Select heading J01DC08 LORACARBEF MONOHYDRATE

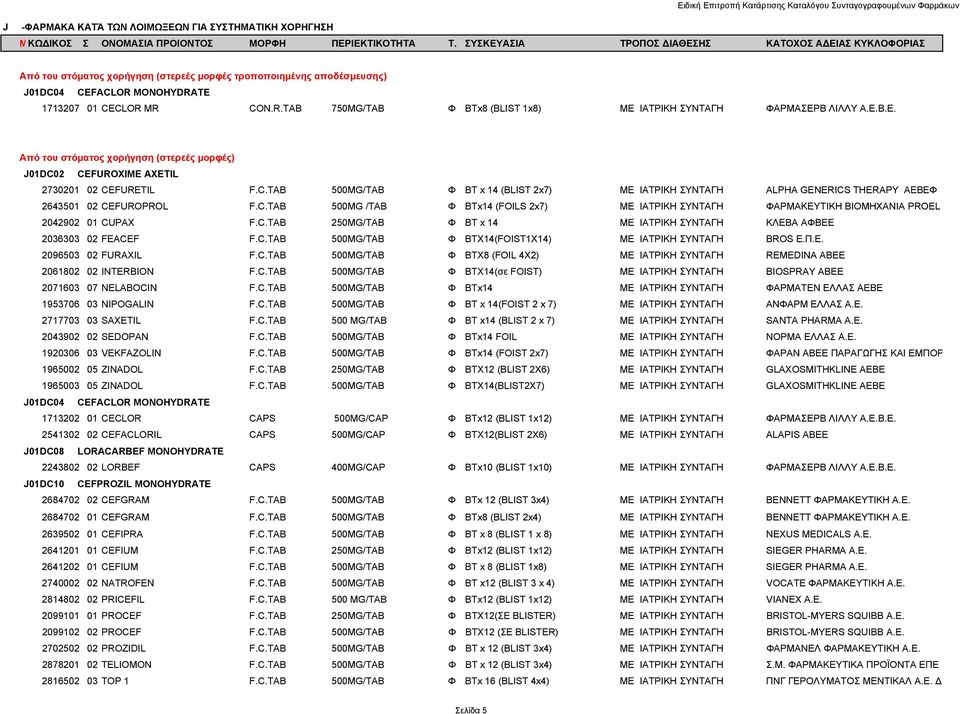[x=123, y=451]
